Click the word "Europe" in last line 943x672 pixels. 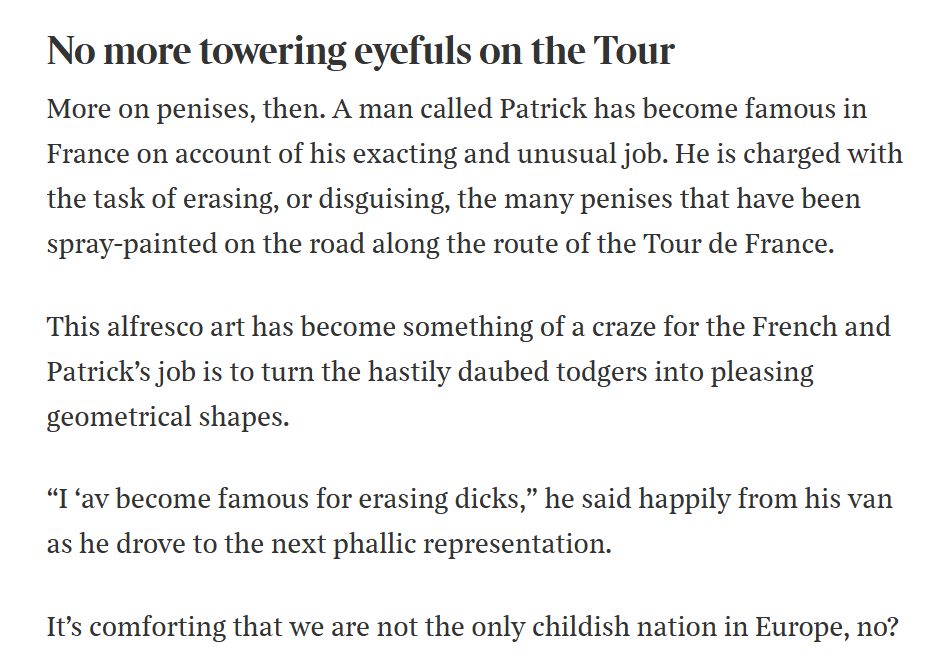pyautogui.click(x=794, y=627)
